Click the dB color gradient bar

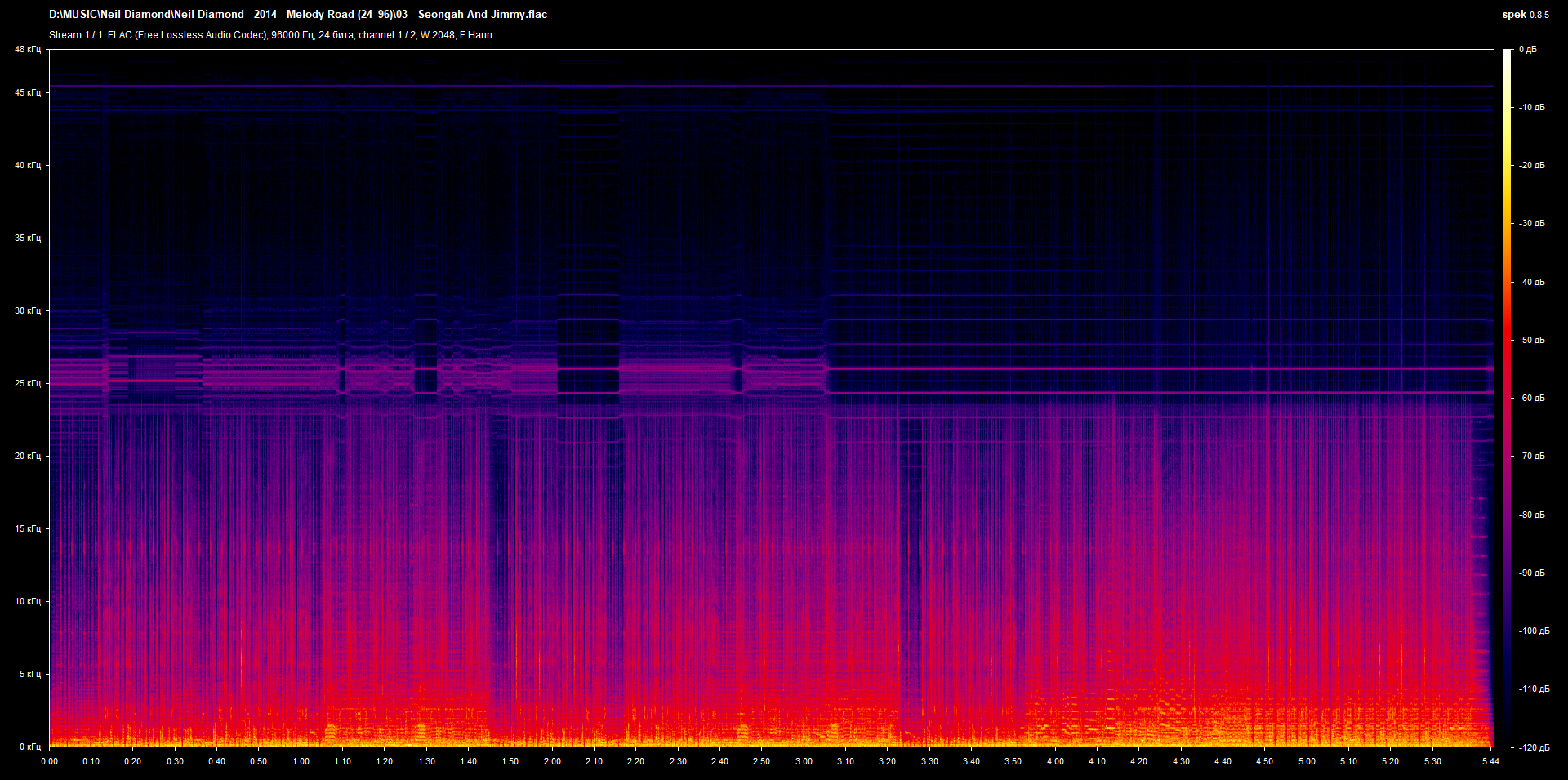pos(1507,398)
